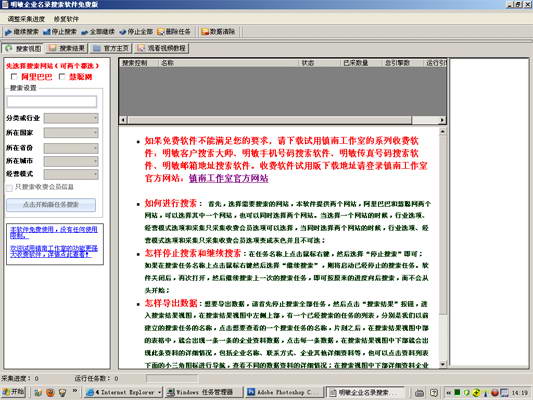Expand the 分类或行业 dropdown
Image resolution: width=533 pixels, height=400 pixels.
[71, 118]
